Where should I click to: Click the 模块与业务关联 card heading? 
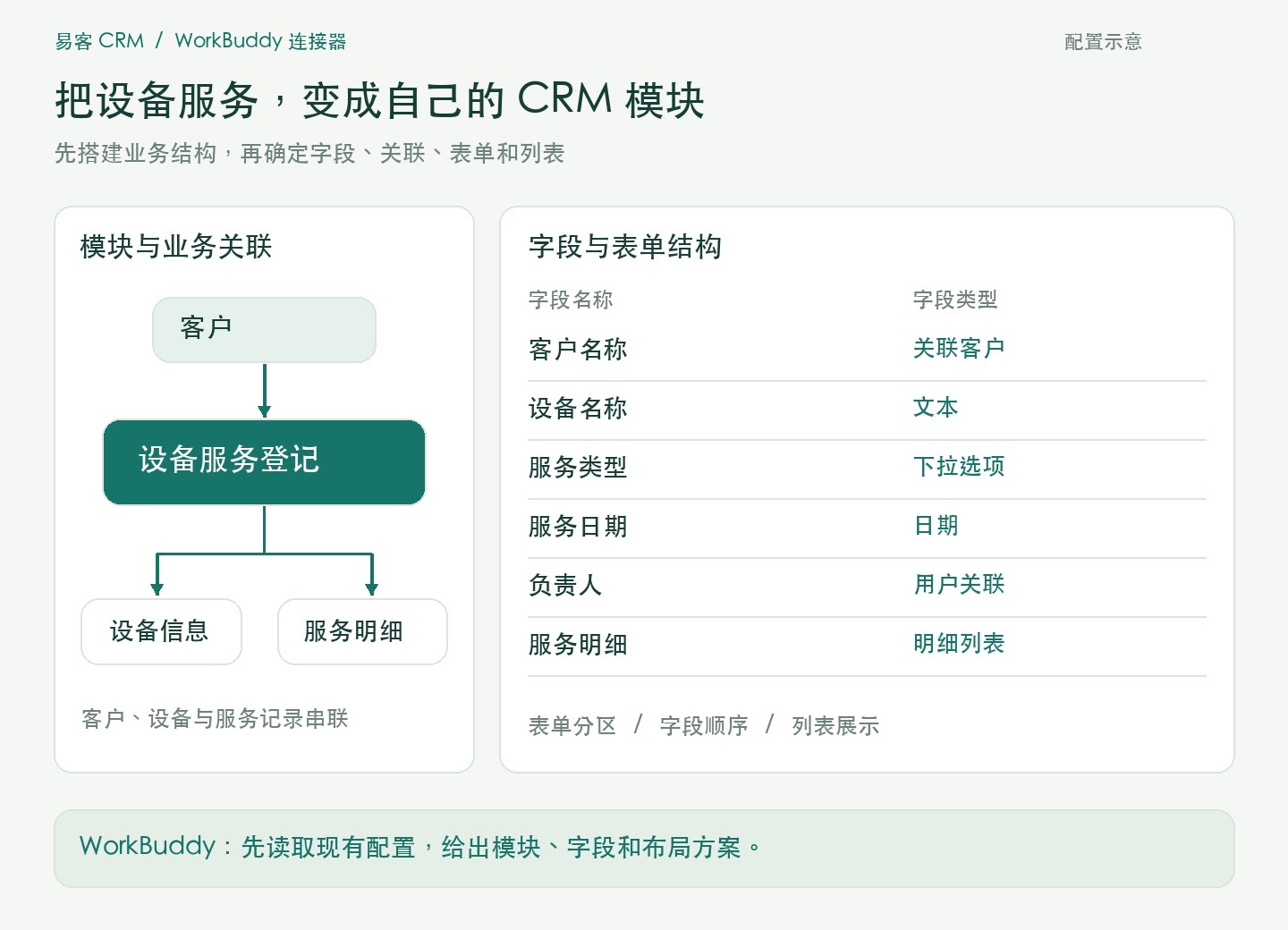[176, 247]
